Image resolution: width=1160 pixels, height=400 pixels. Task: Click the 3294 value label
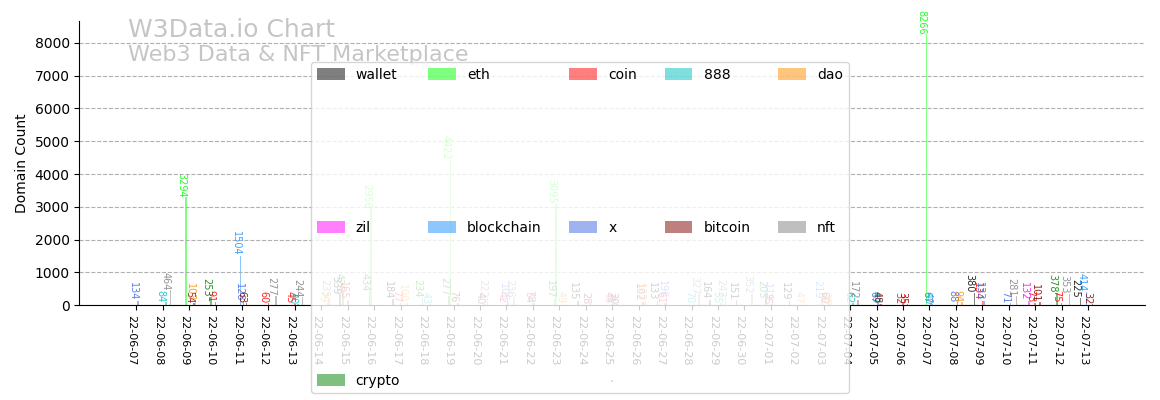coord(182,185)
